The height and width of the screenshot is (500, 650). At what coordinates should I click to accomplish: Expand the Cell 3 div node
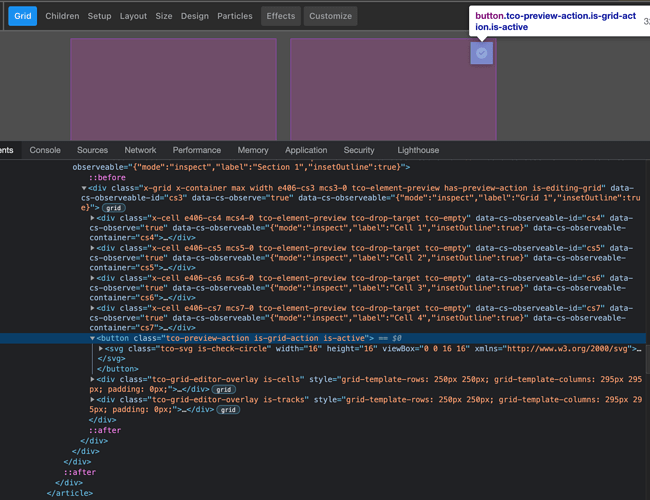tap(93, 277)
